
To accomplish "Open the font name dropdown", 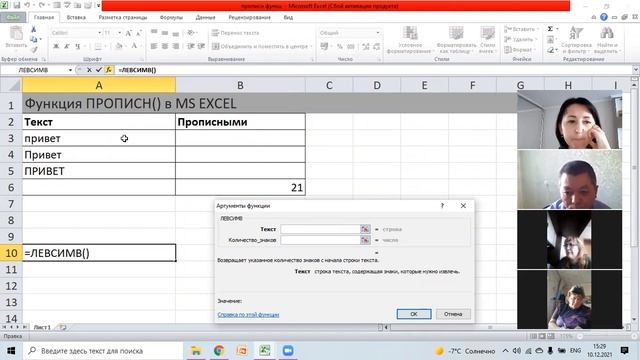I will click(x=99, y=33).
